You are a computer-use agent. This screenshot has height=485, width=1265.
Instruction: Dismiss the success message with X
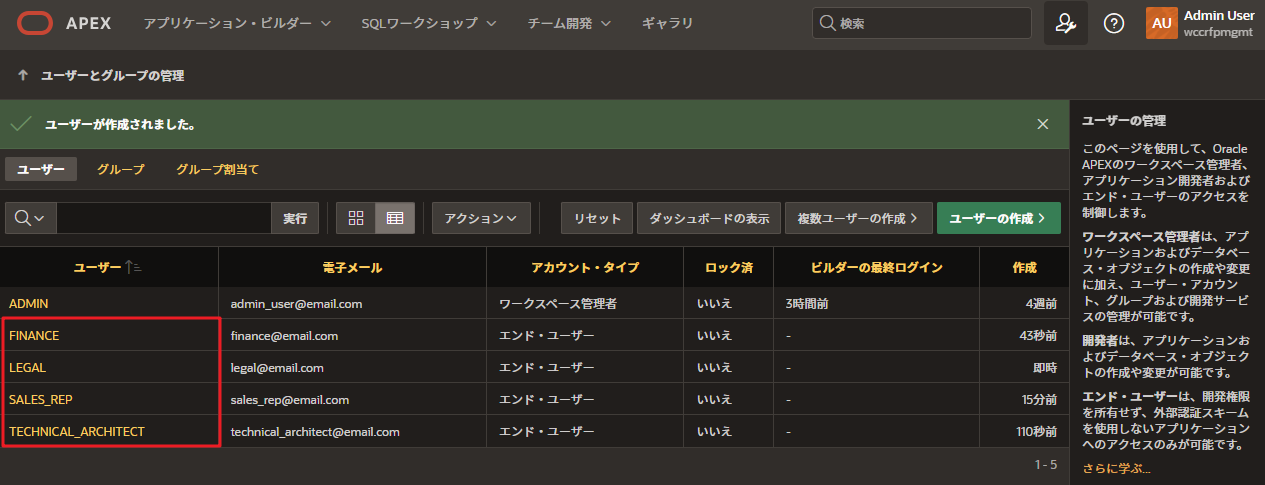(1043, 124)
